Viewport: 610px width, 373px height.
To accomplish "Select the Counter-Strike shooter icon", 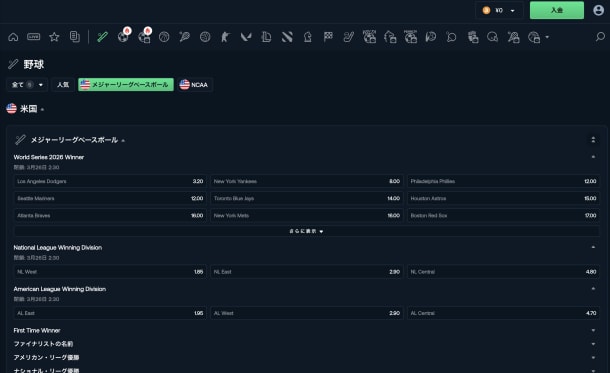I will pos(225,37).
